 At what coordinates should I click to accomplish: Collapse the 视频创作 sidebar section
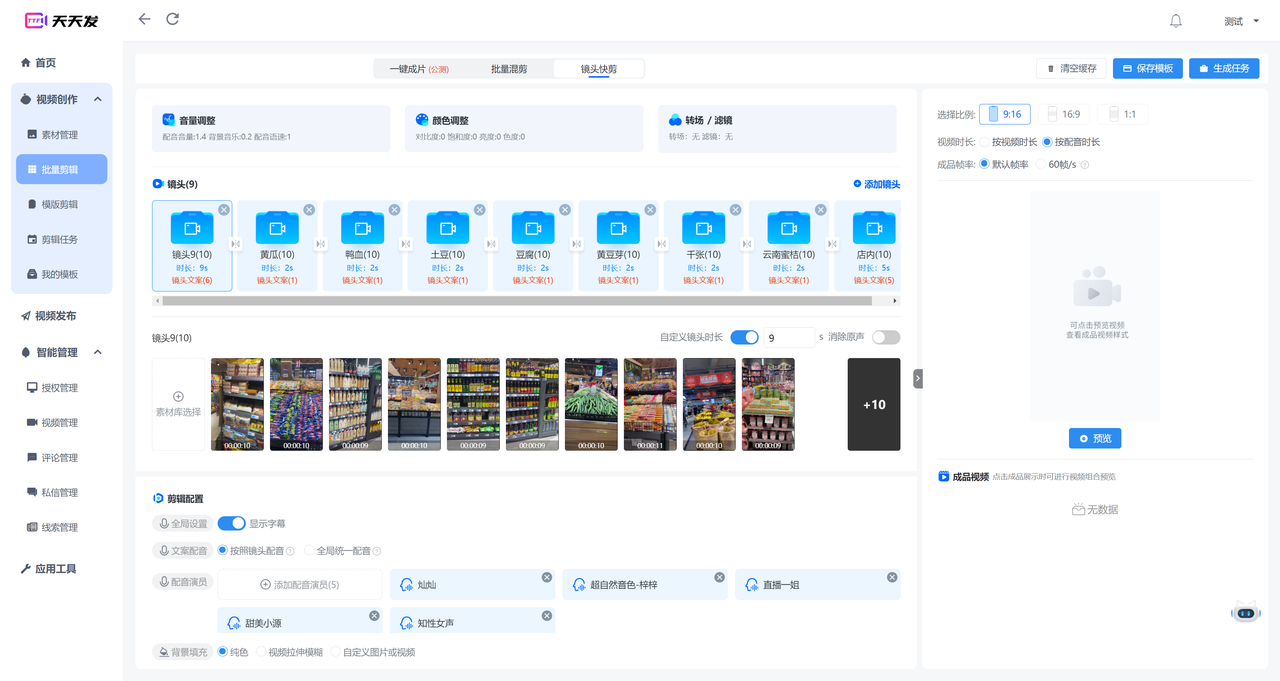pyautogui.click(x=98, y=99)
